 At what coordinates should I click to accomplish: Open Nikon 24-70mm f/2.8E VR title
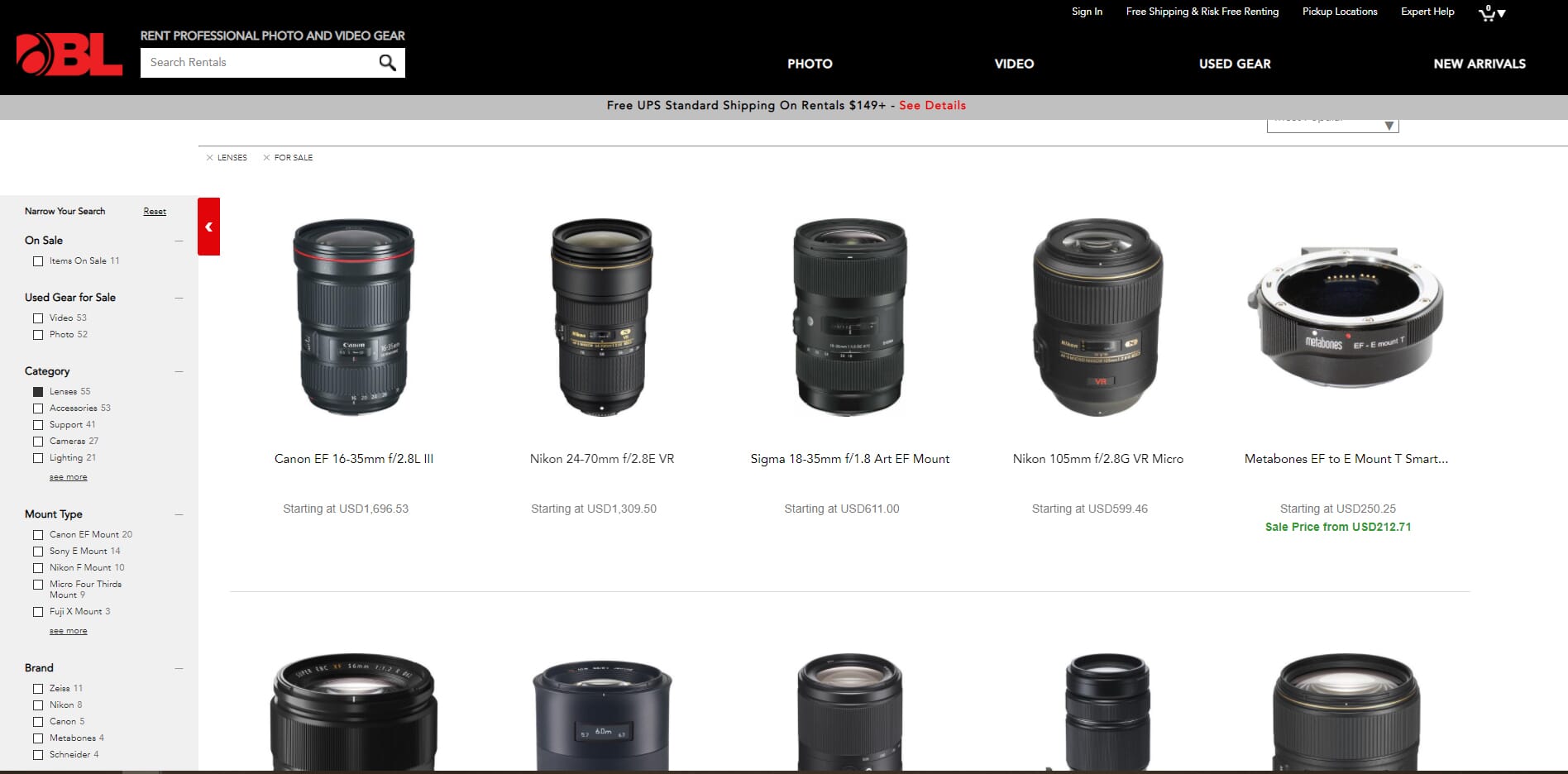point(602,459)
